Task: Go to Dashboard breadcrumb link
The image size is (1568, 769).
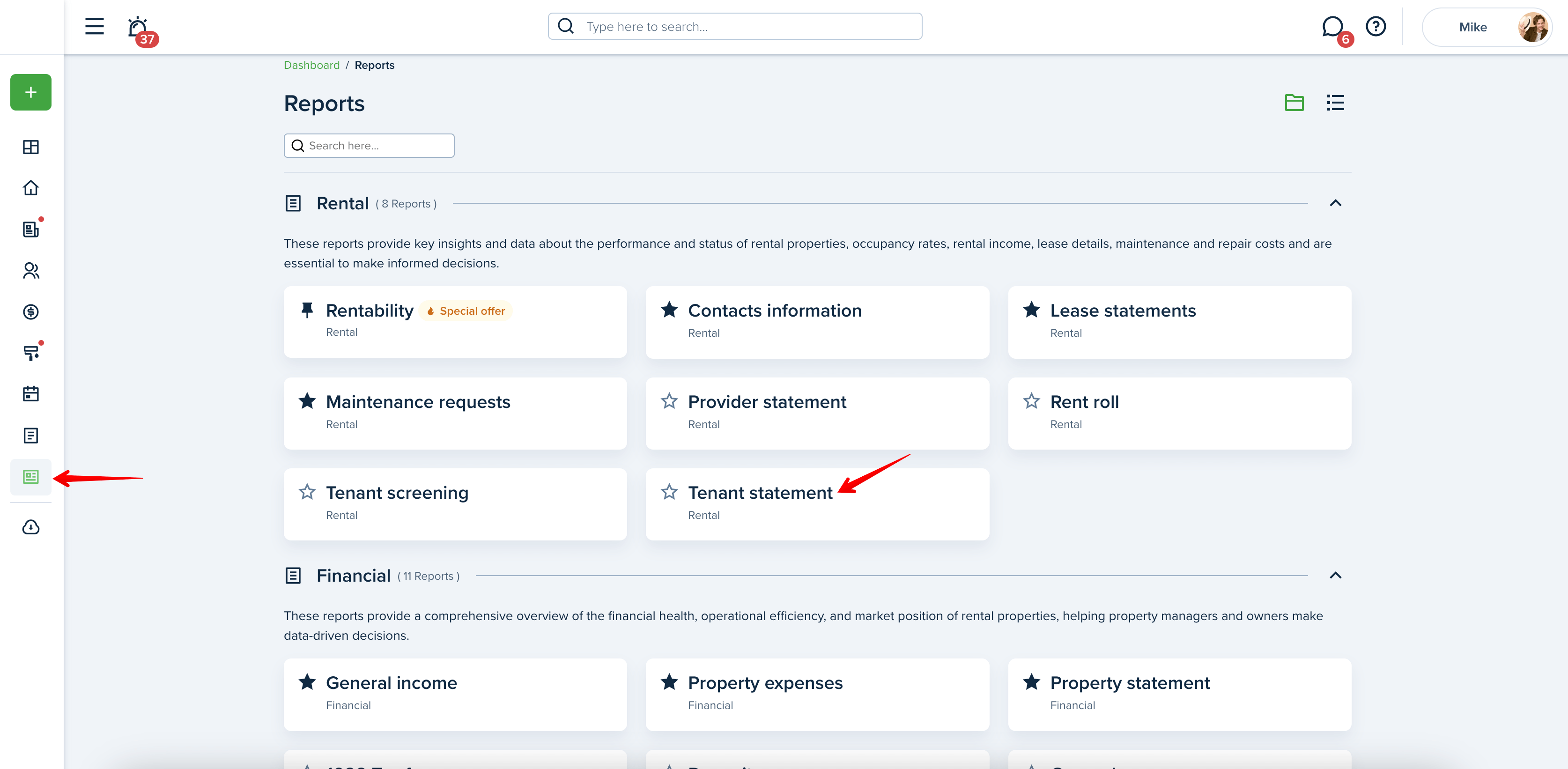Action: 311,65
